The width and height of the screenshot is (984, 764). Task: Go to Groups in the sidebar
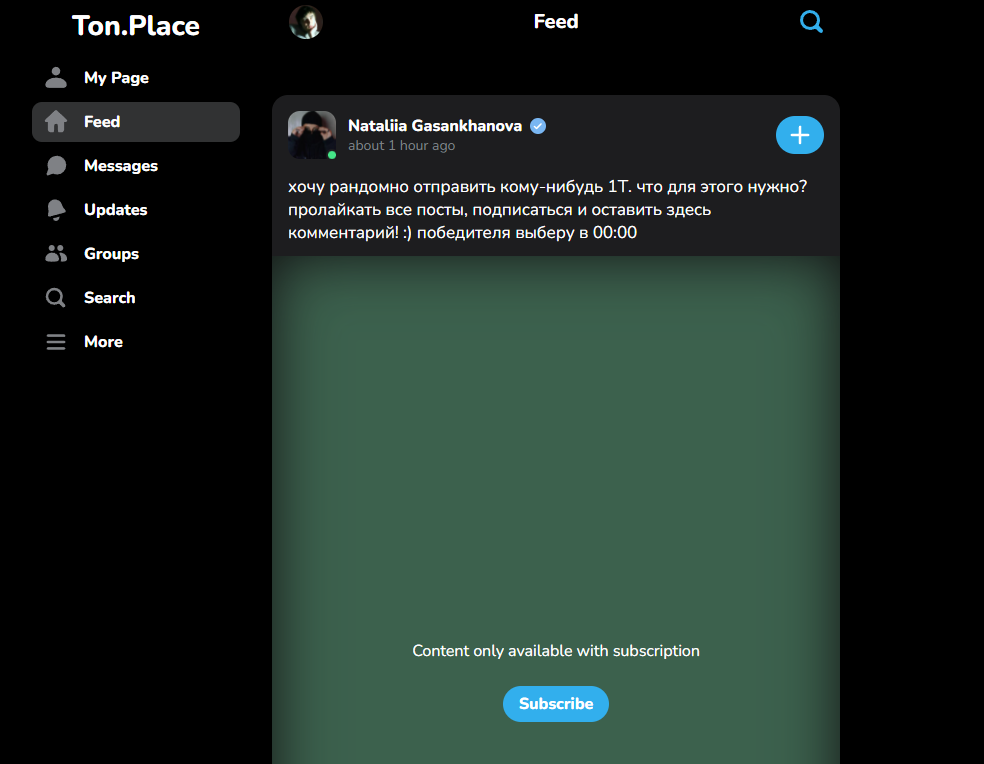tap(111, 254)
